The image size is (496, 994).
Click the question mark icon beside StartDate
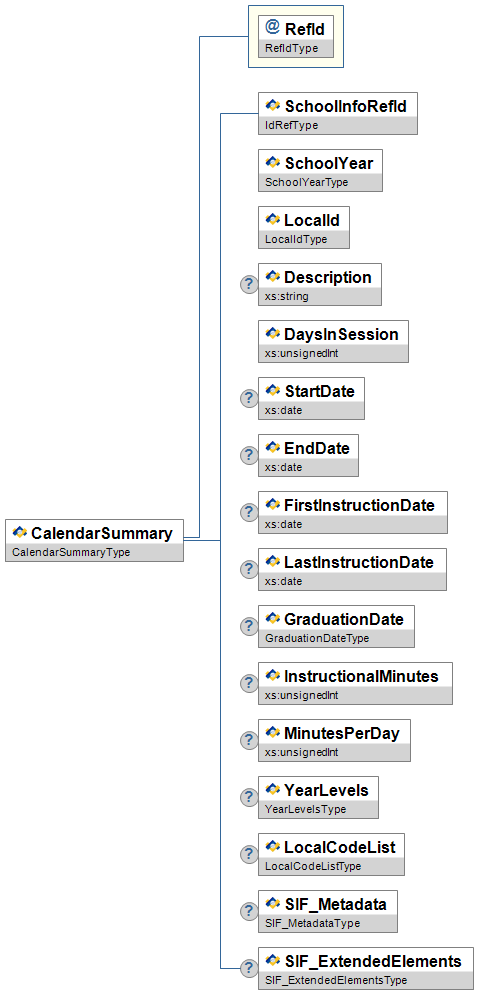pos(249,399)
